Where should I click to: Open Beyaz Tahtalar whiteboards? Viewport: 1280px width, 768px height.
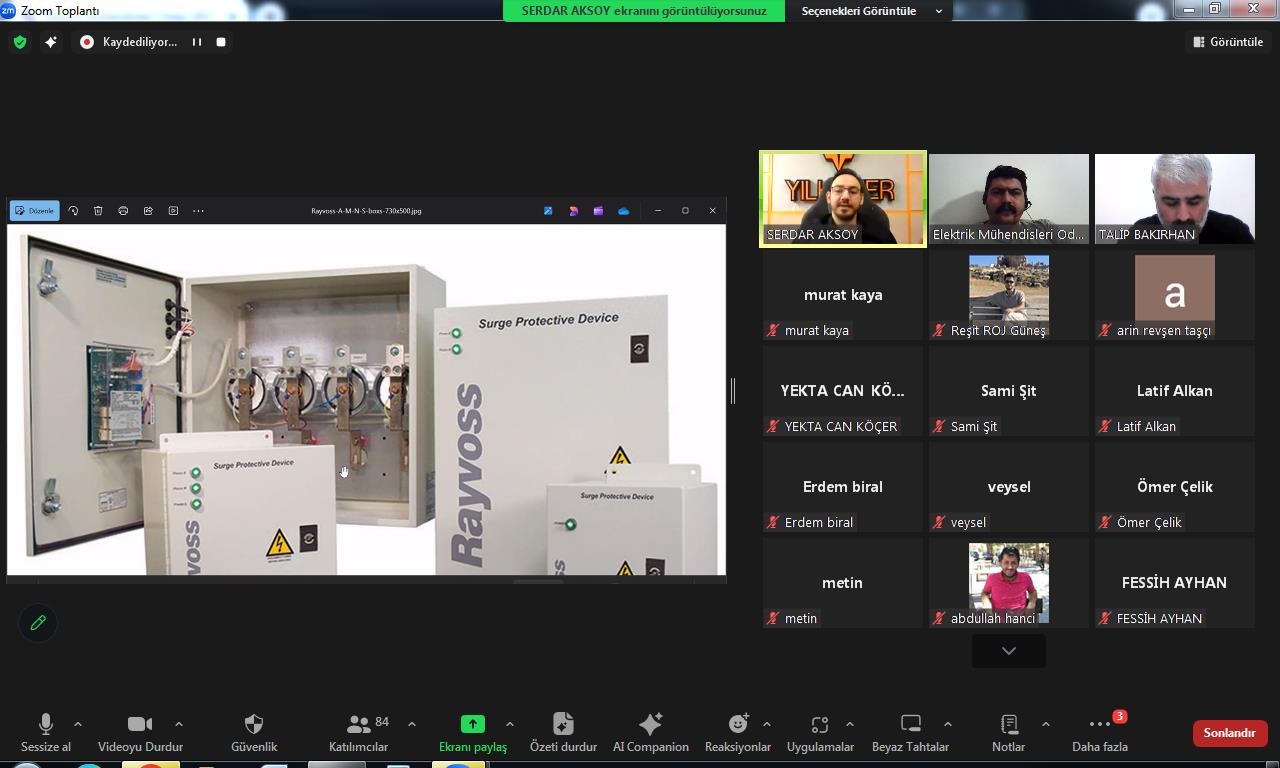[910, 733]
